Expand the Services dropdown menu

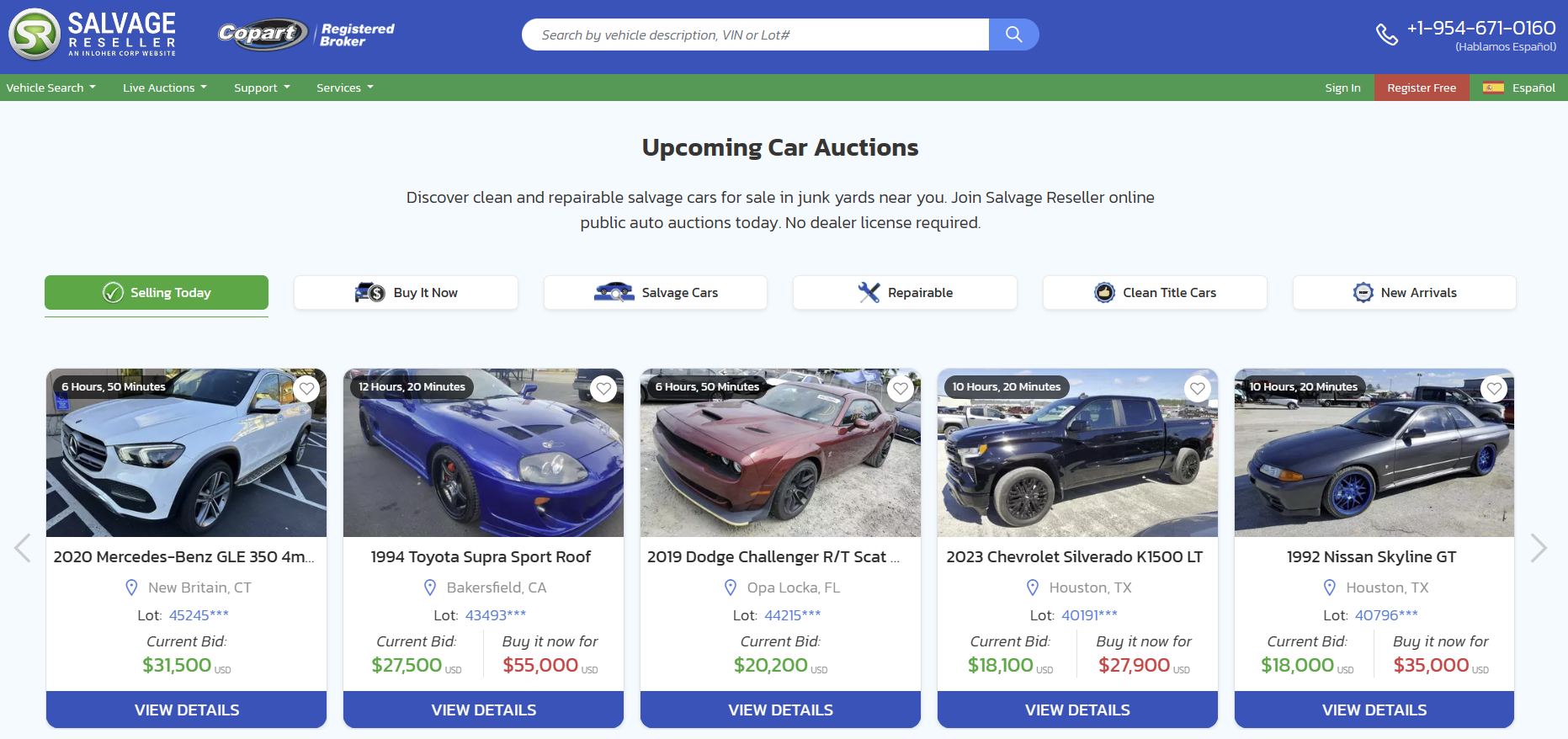[344, 88]
